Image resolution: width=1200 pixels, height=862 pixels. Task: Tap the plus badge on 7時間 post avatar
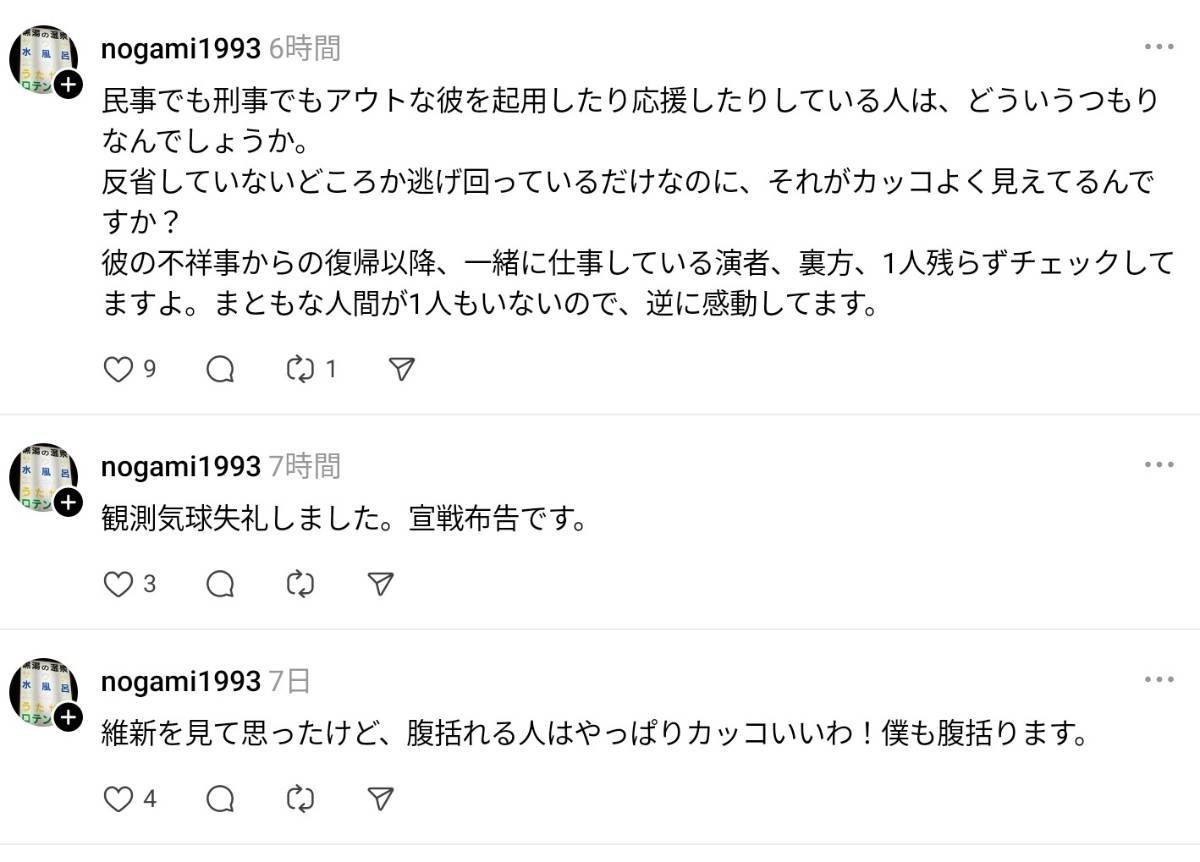(x=67, y=502)
